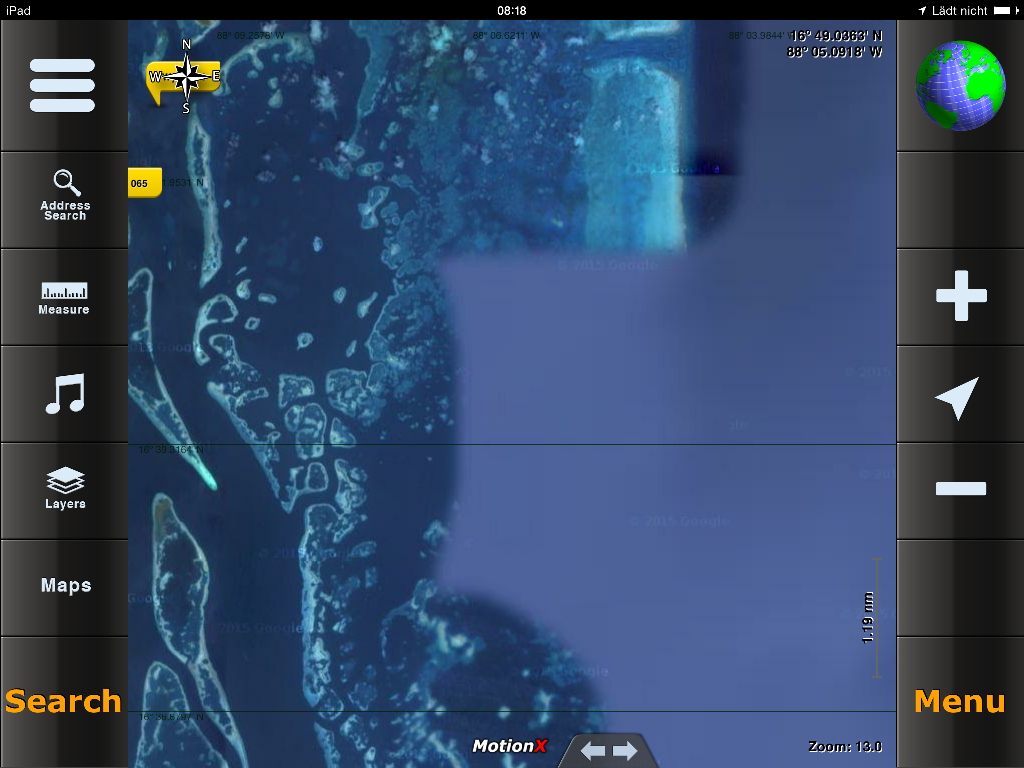
Task: Click the green globe icon
Action: pyautogui.click(x=960, y=85)
